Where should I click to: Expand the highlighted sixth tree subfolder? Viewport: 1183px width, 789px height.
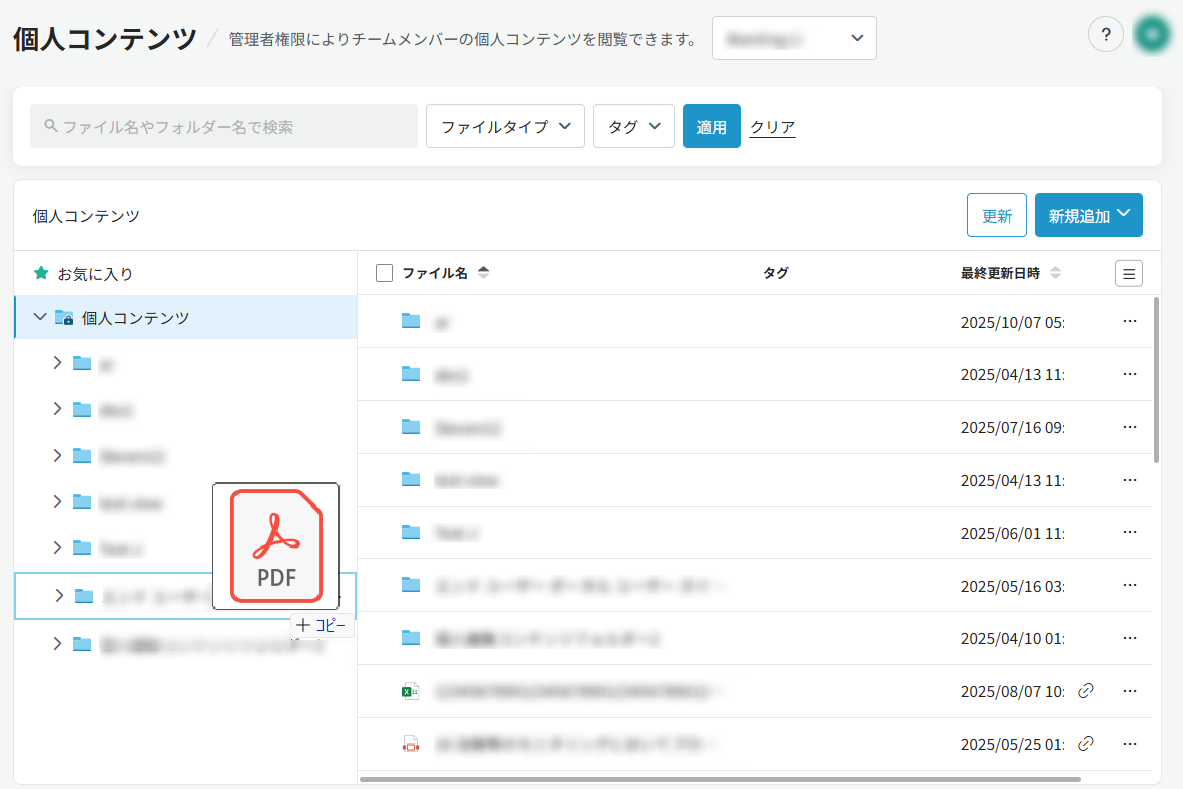point(59,596)
